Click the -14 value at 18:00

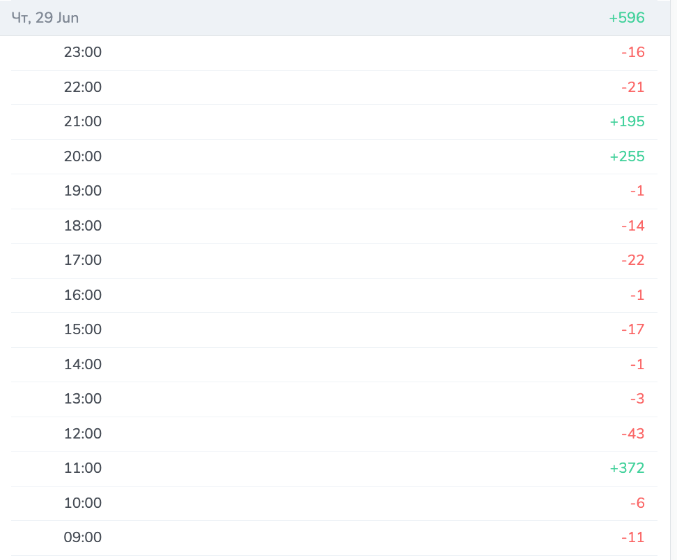point(633,226)
